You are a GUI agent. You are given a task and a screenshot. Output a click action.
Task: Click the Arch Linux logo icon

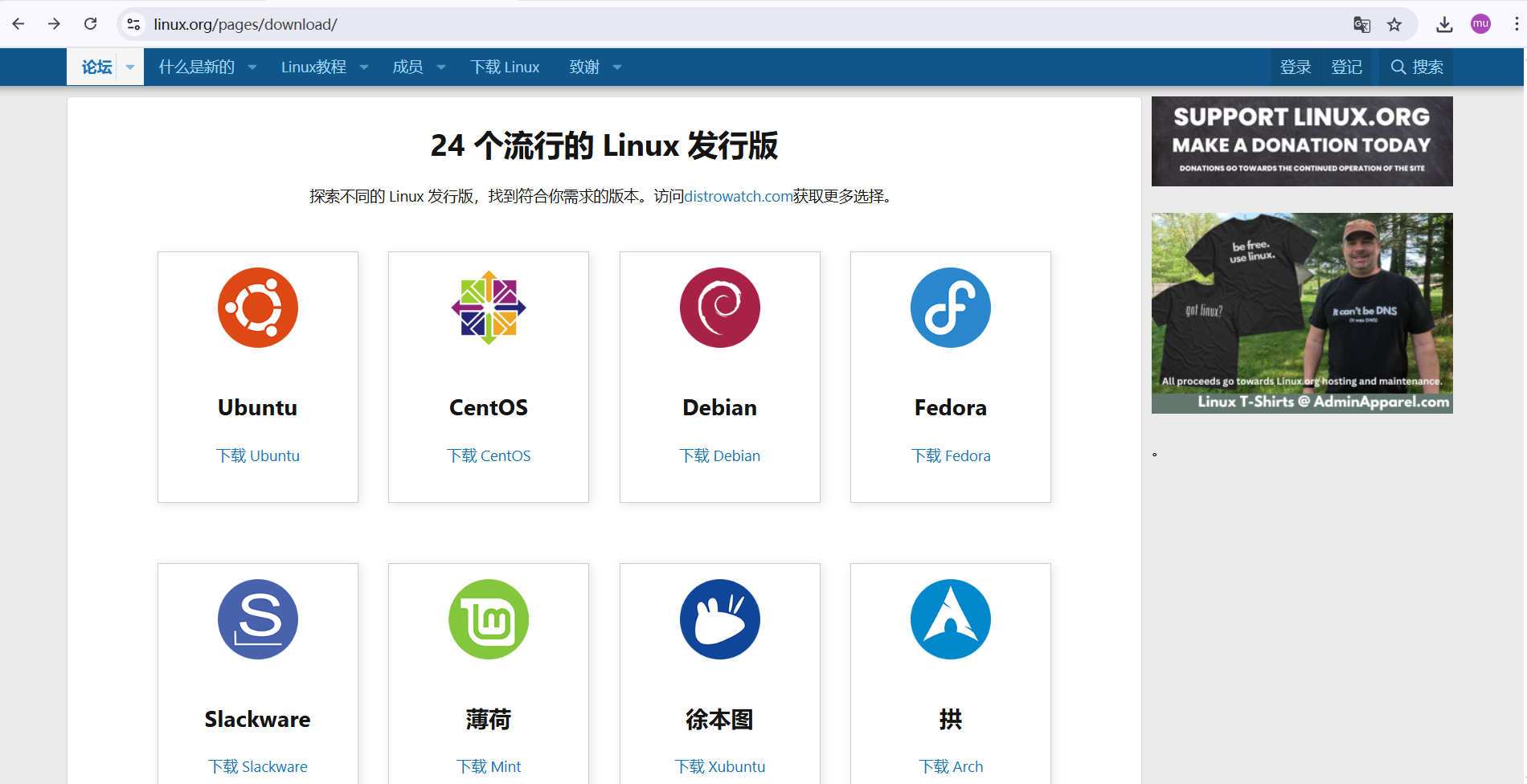(951, 619)
